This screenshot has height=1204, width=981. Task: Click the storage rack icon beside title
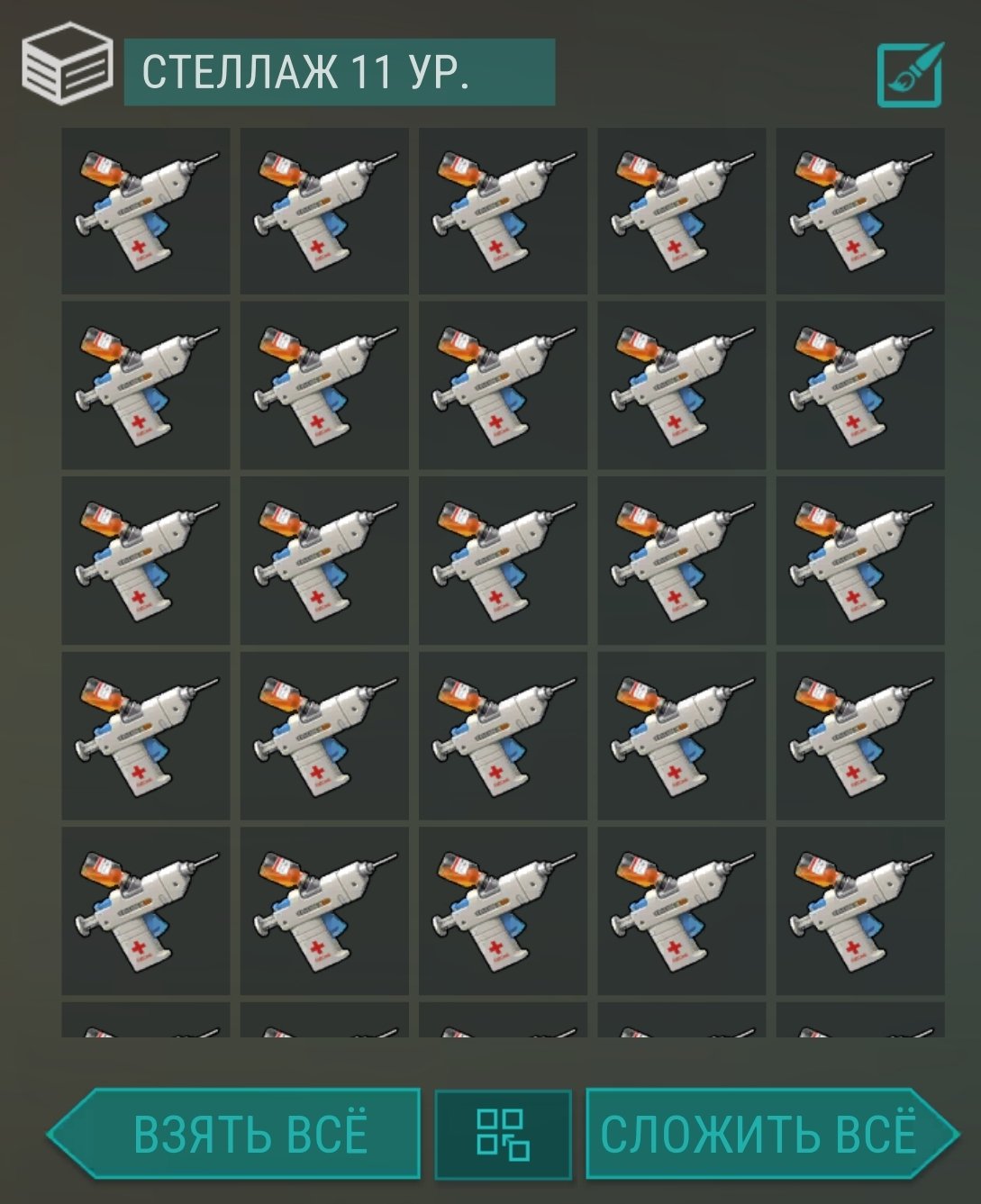[x=67, y=63]
